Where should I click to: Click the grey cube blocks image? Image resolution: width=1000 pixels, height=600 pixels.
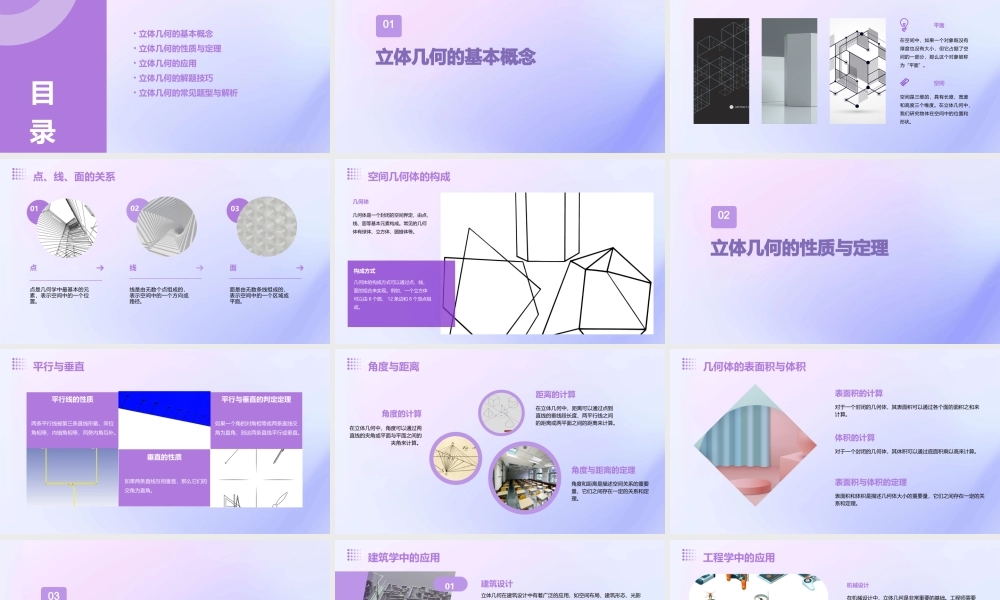tap(790, 71)
